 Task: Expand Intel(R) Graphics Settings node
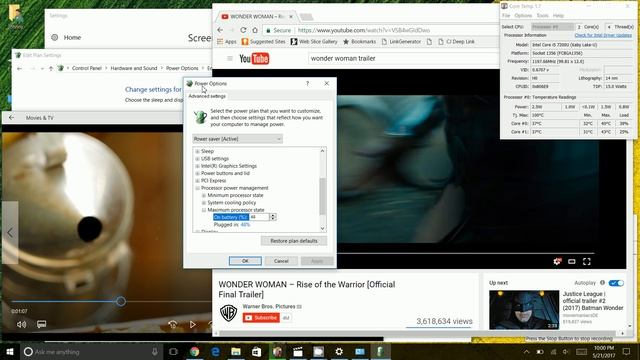[x=198, y=166]
